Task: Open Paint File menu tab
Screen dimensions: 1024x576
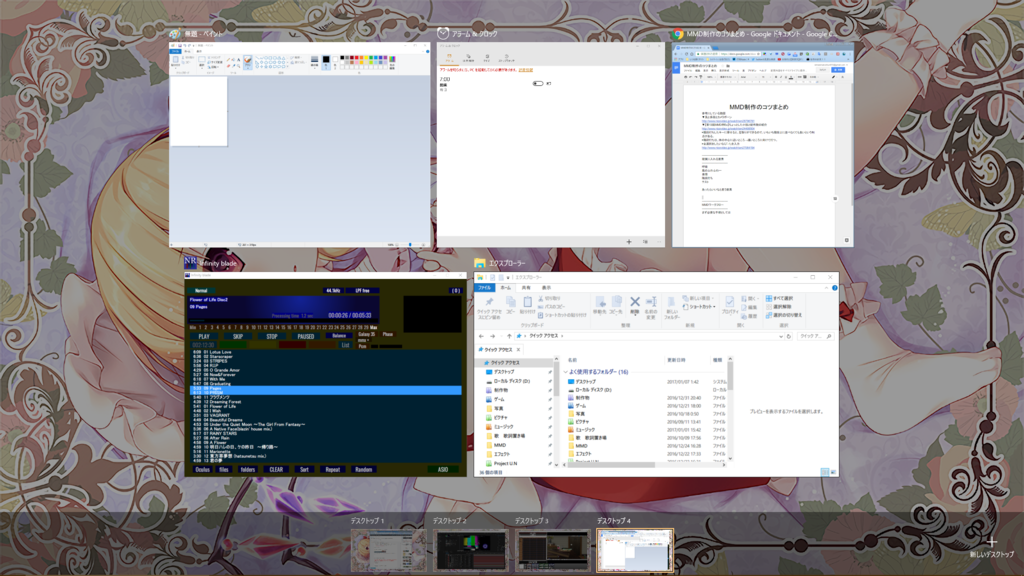Action: coord(175,51)
